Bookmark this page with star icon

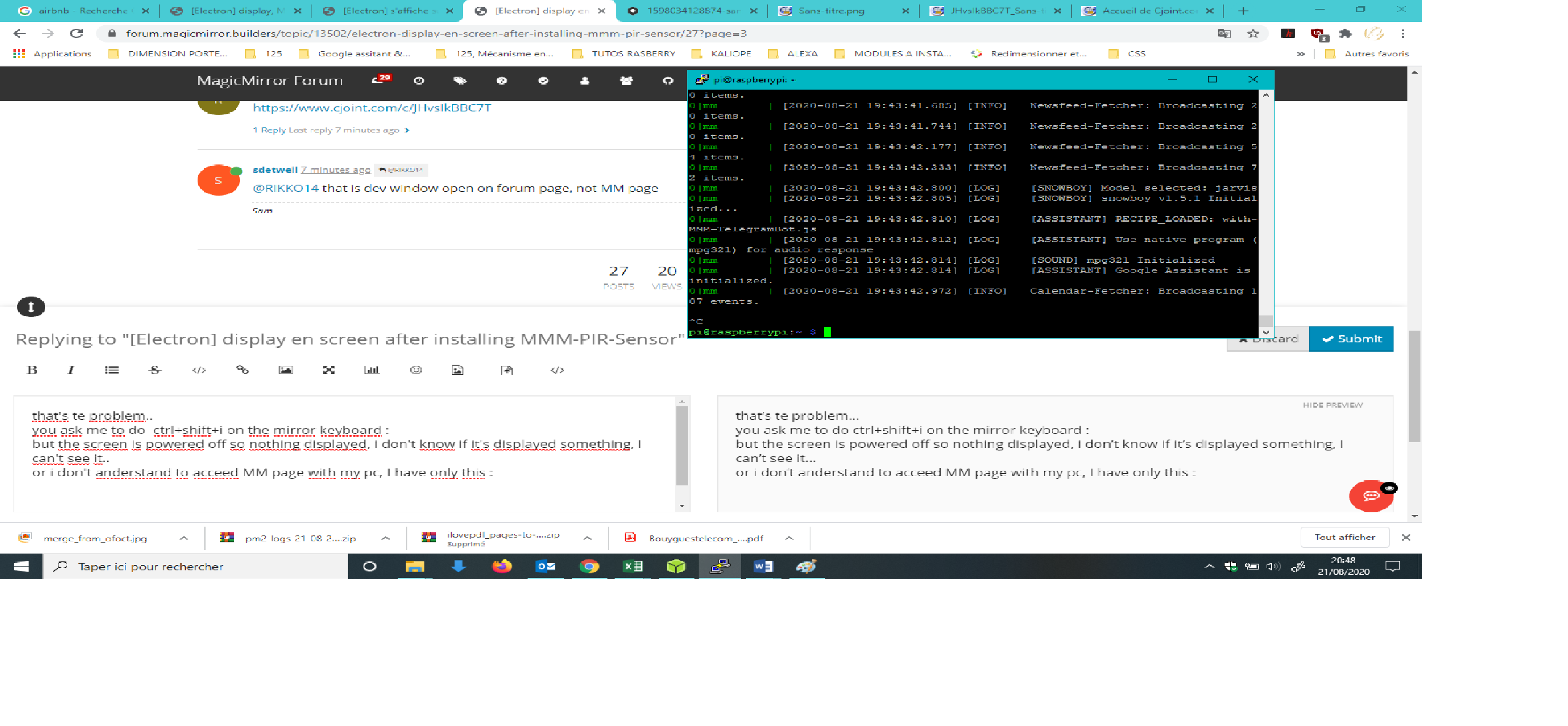1253,34
